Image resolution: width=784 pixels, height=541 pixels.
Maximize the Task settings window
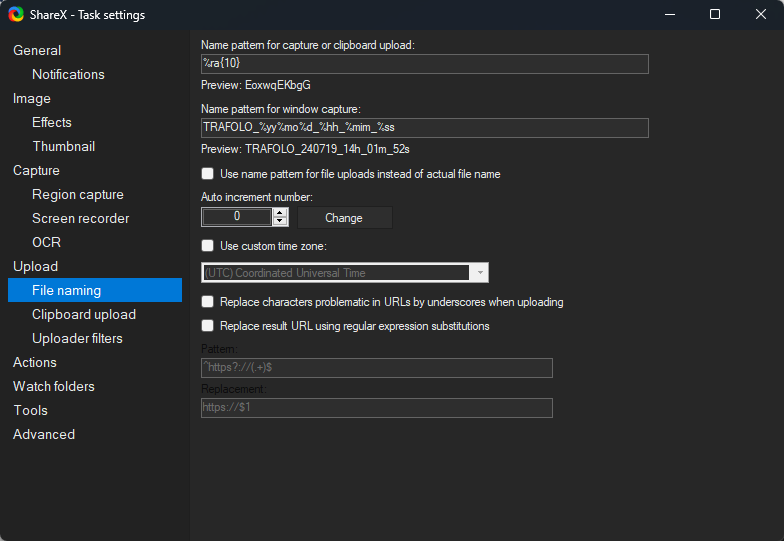(x=715, y=14)
